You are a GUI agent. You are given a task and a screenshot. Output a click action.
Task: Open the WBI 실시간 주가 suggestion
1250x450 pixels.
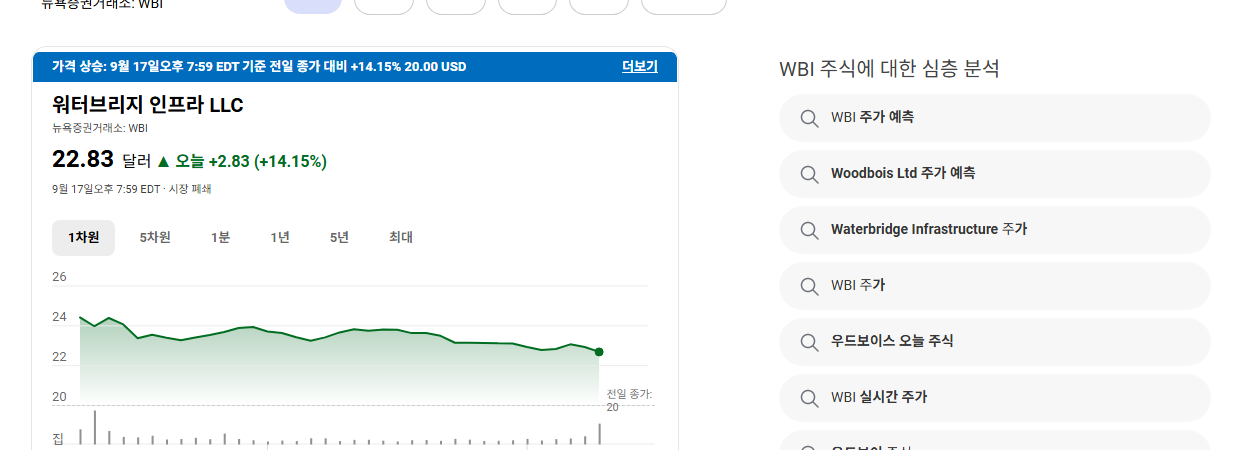(994, 398)
